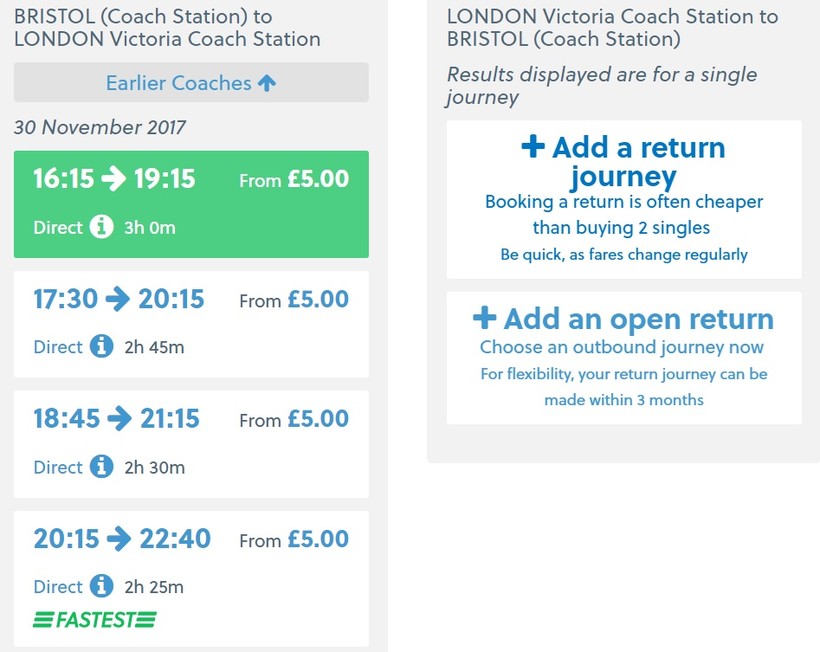Select the 17:30 to 20:15 coach

[x=190, y=323]
